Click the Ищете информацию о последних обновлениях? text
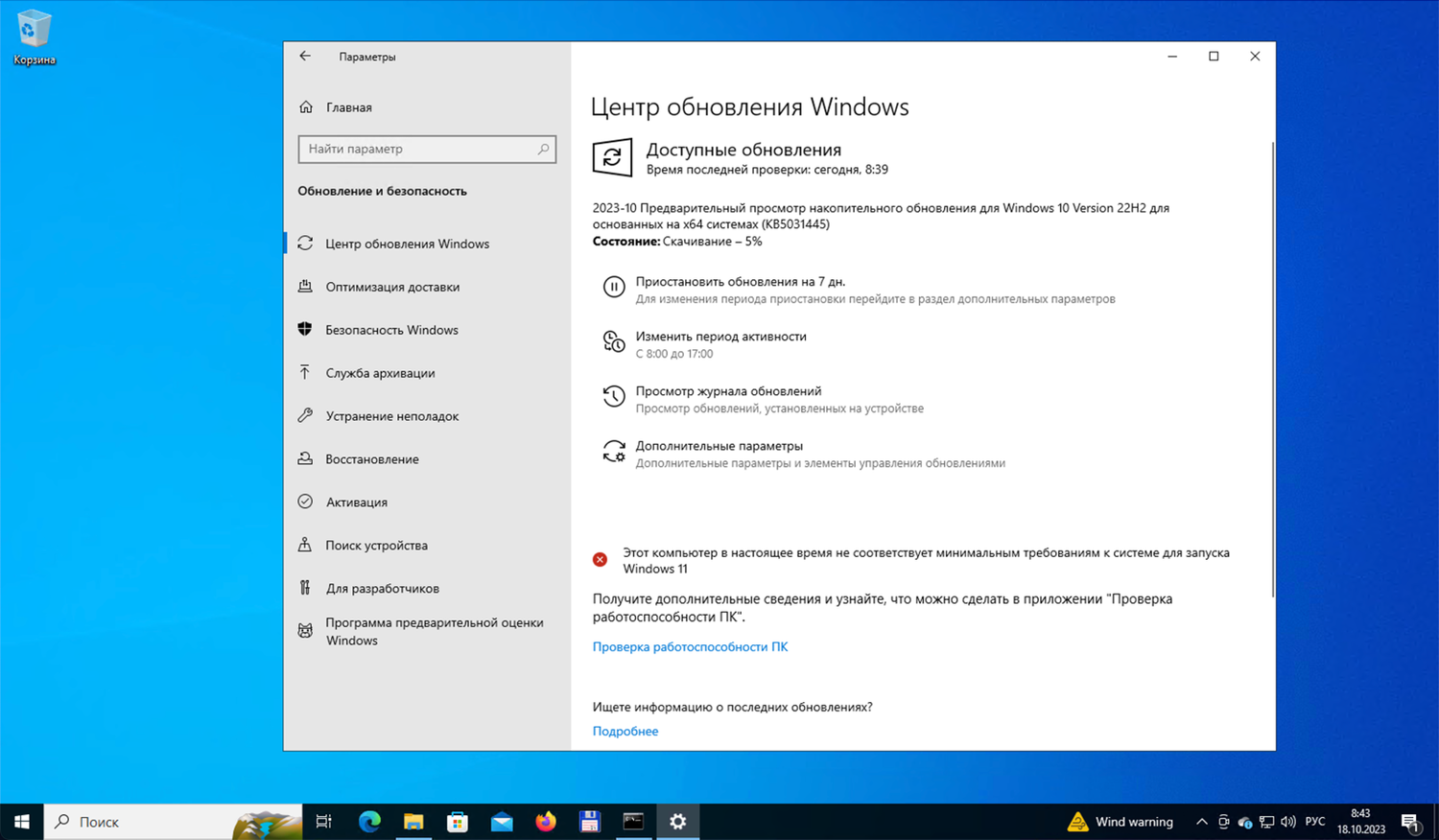This screenshot has width=1439, height=840. point(732,707)
